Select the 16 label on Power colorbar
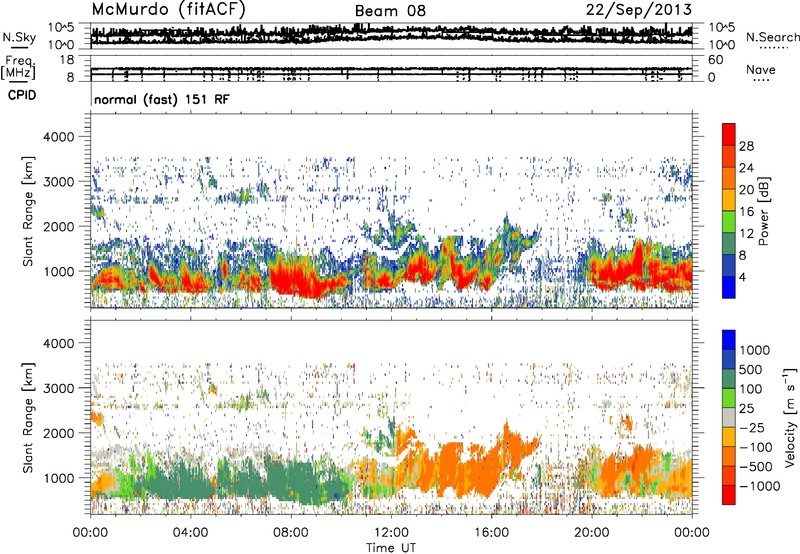Viewport: 800px width, 554px height. 746,212
